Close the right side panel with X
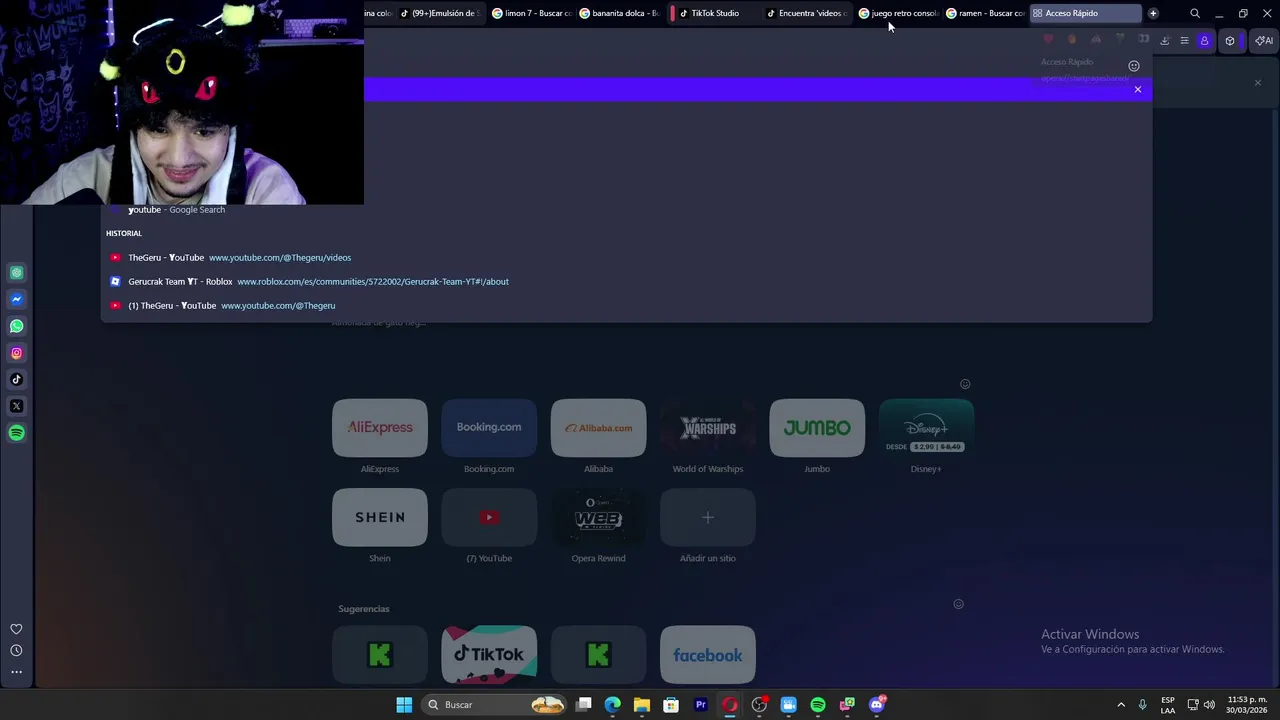1280x720 pixels. point(1258,83)
